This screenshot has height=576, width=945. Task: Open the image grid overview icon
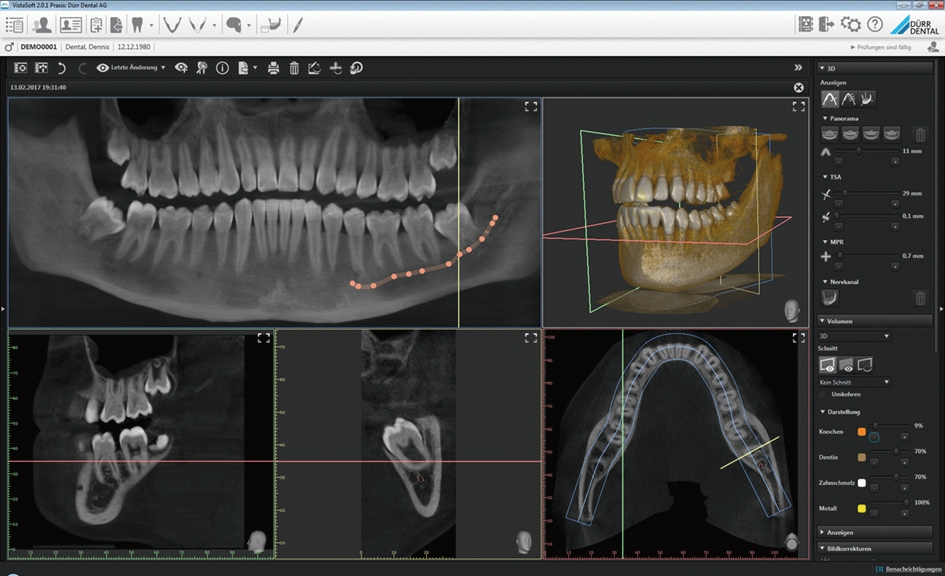pos(806,25)
